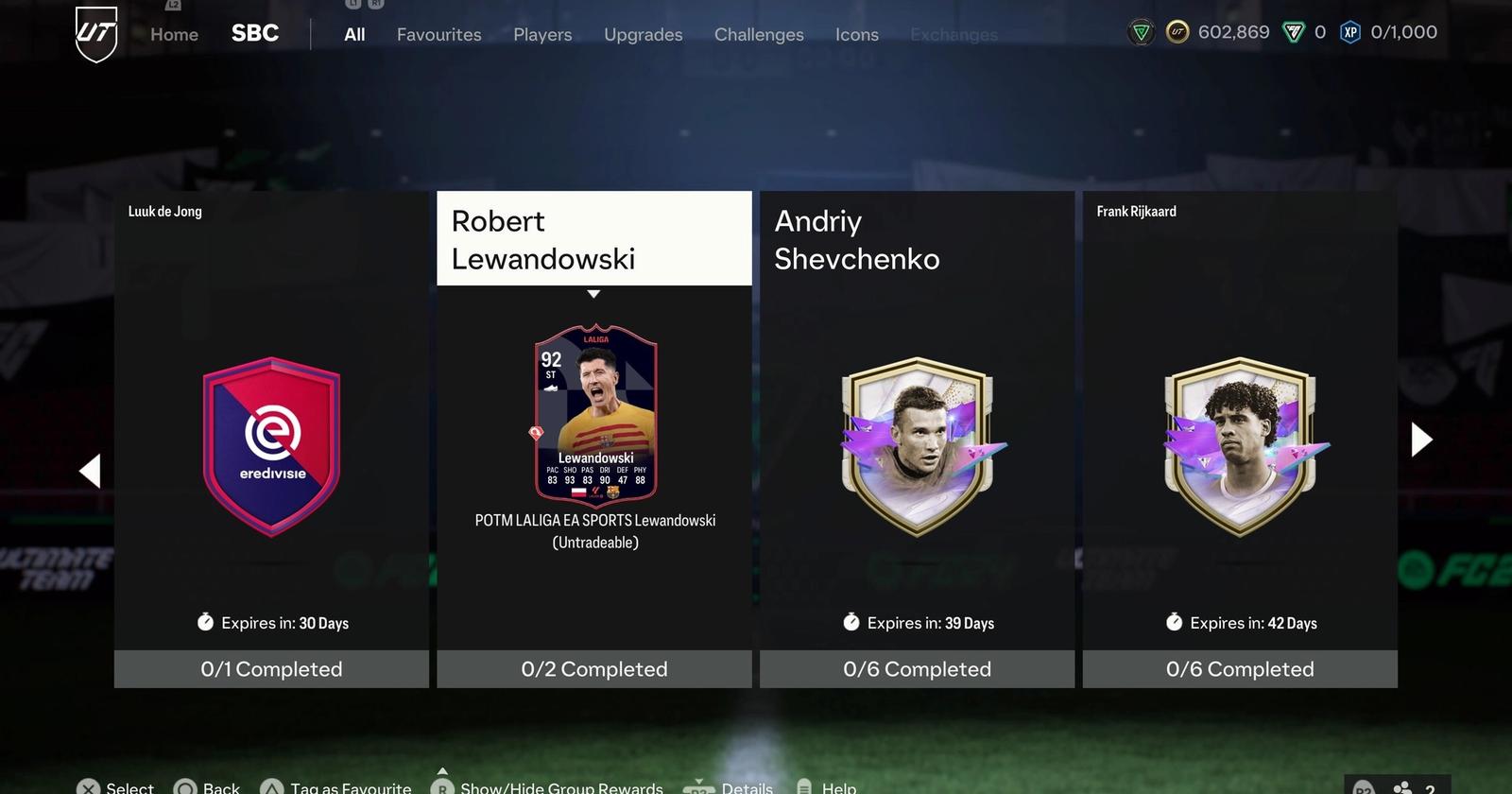Go to next SBC group with right arrow
This screenshot has height=794, width=1512.
point(1421,440)
